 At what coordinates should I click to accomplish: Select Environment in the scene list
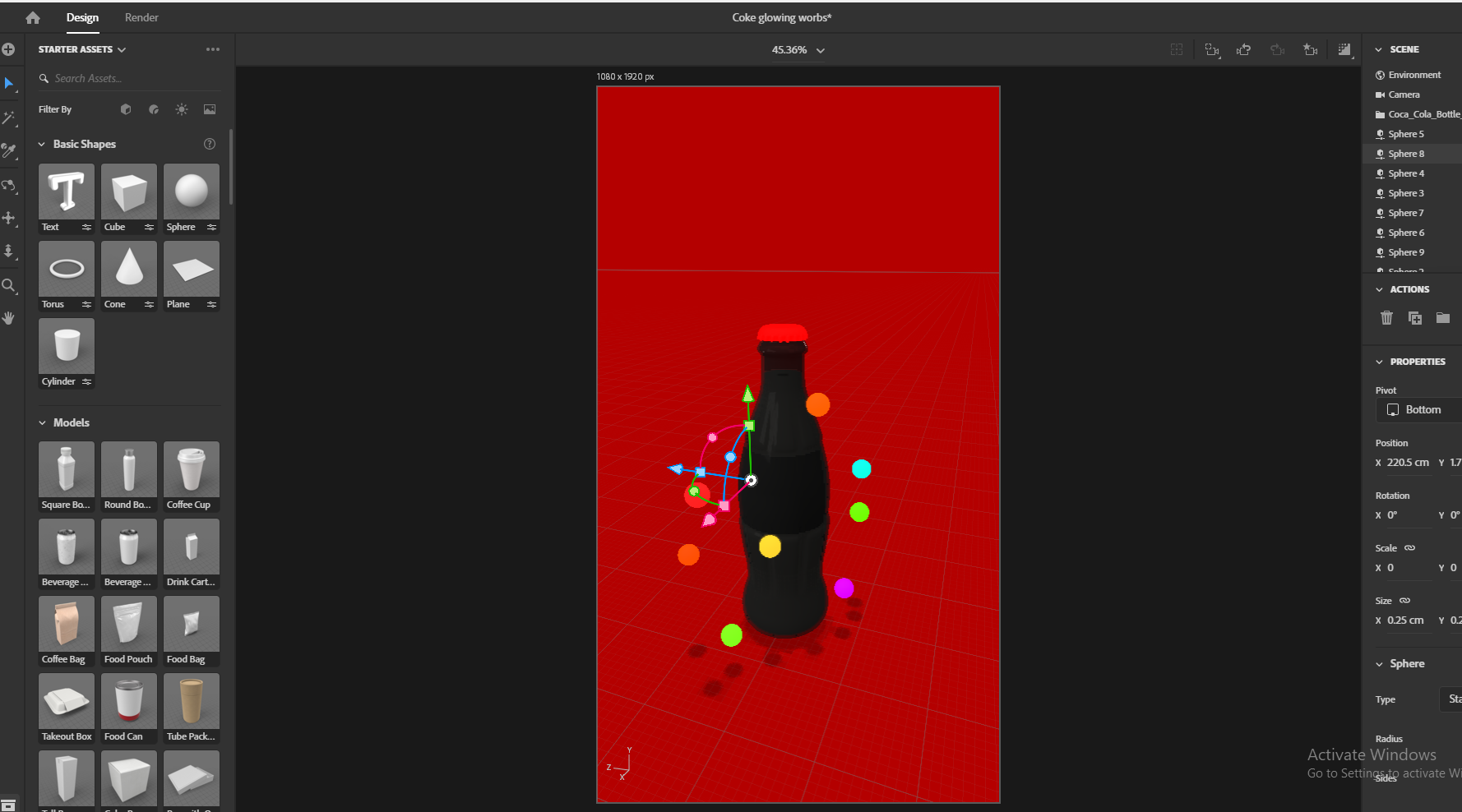(x=1413, y=75)
